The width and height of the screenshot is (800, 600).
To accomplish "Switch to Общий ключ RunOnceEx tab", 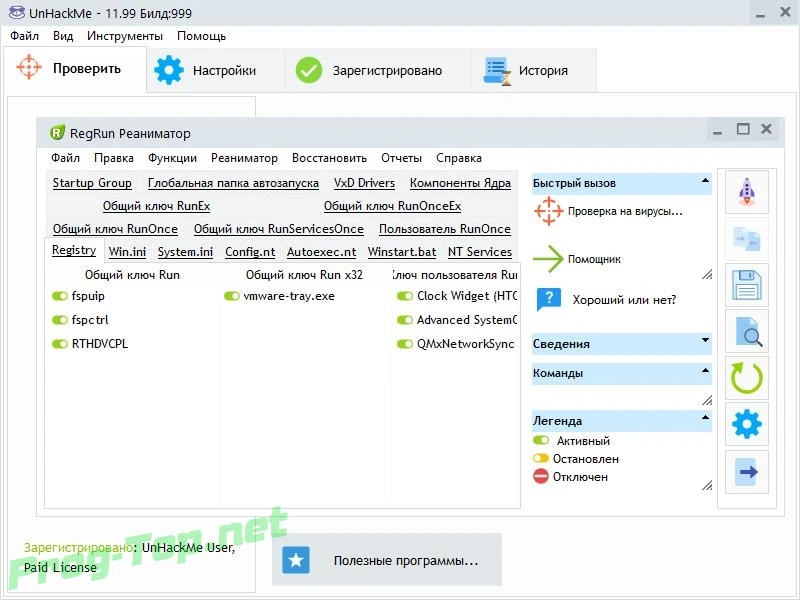I will point(392,206).
